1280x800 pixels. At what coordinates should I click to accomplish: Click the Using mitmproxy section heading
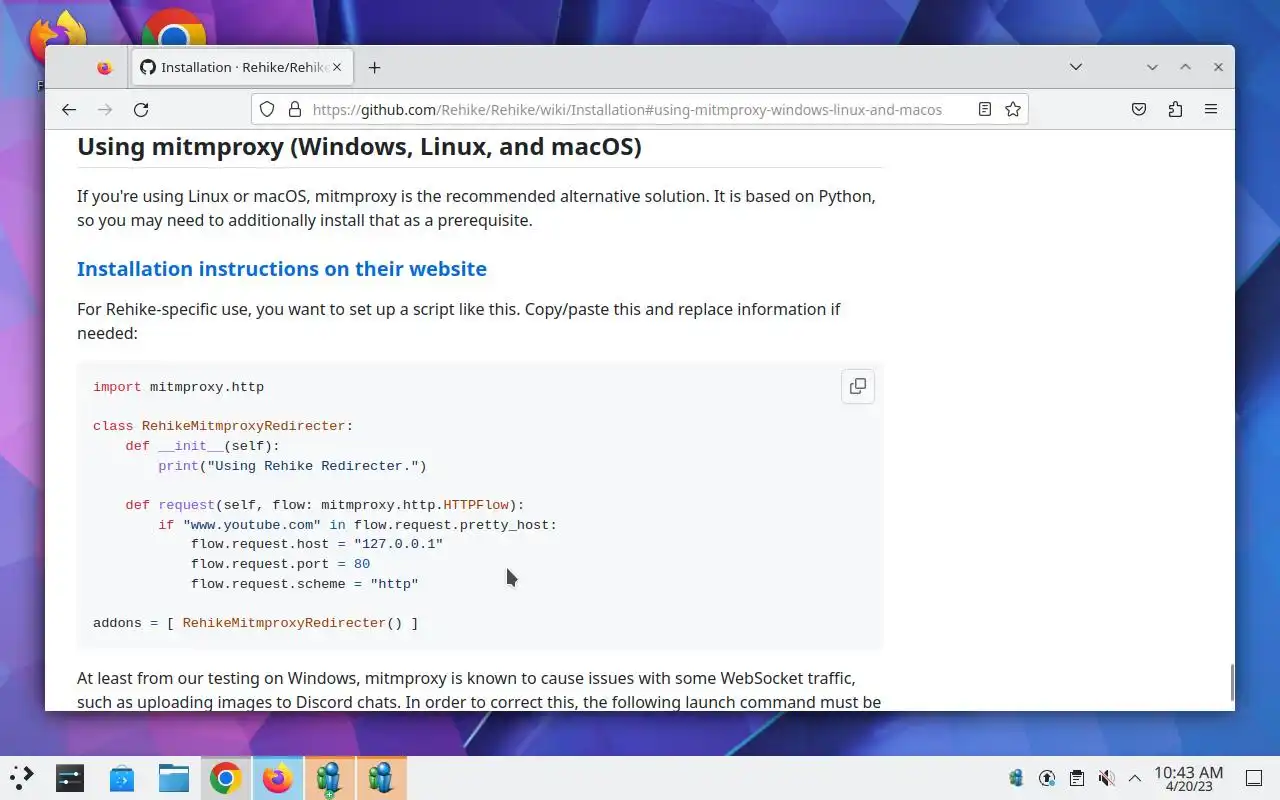[x=359, y=147]
